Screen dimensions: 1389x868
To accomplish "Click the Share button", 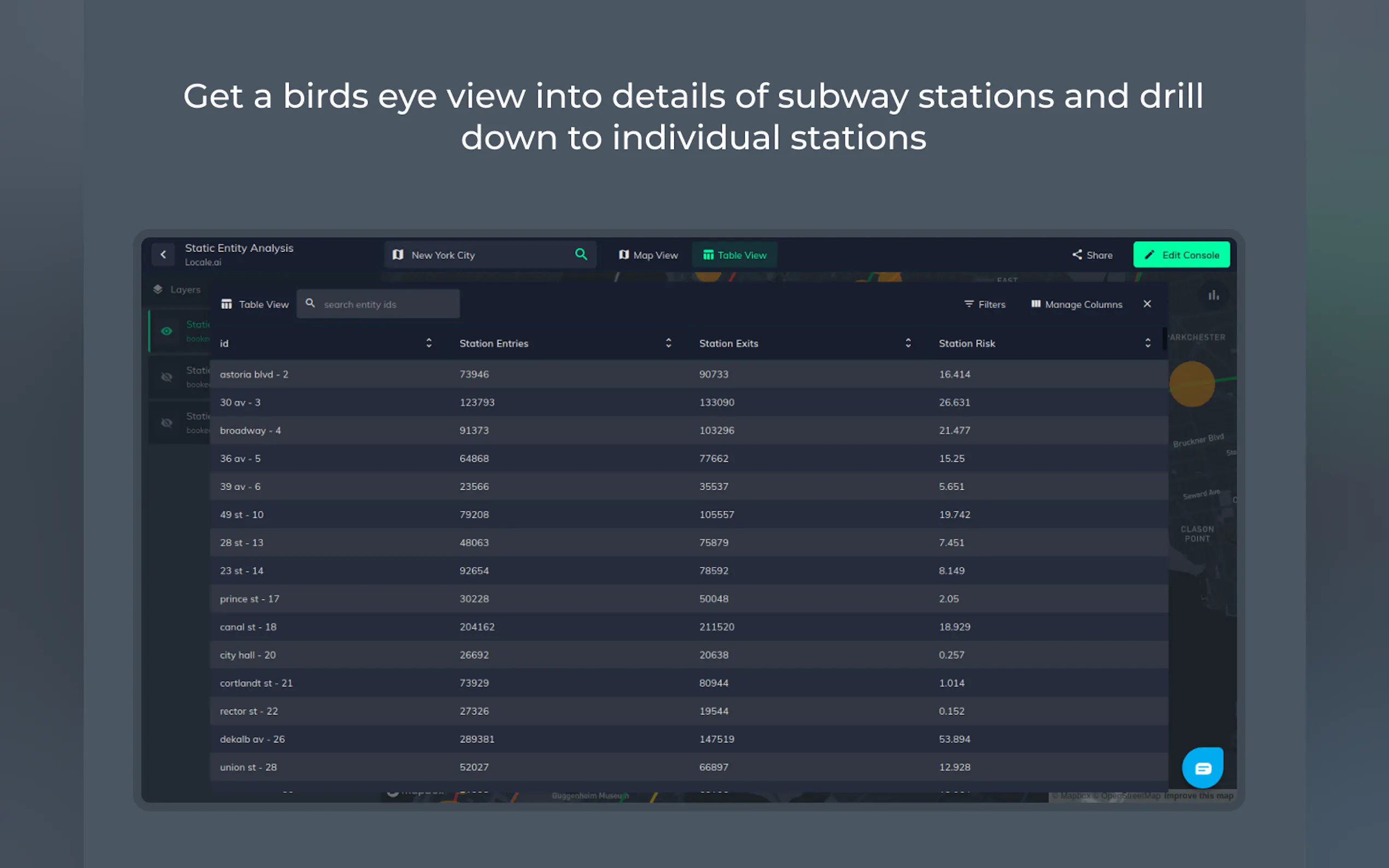I will [1092, 255].
